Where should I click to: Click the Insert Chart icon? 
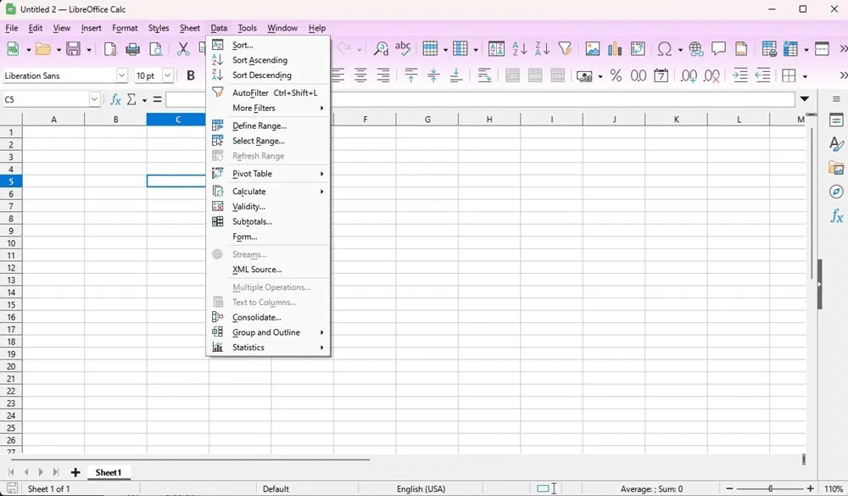pos(615,49)
